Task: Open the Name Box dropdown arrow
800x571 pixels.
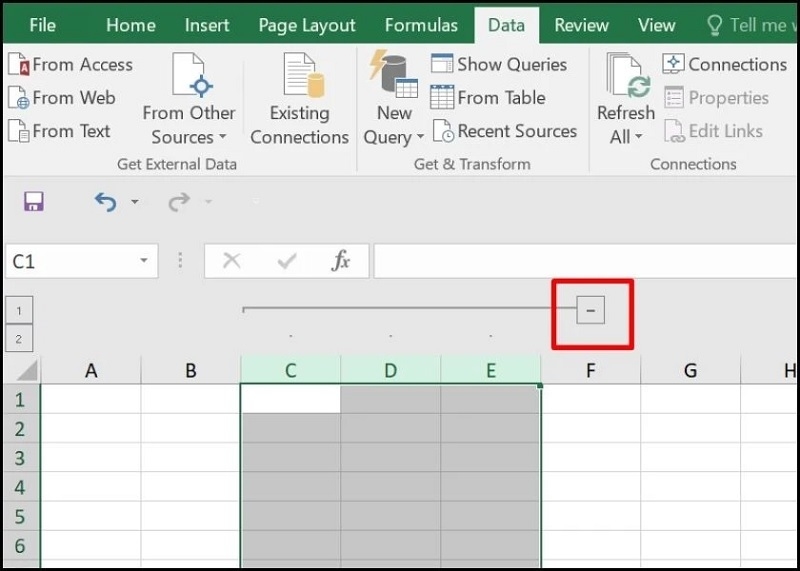Action: (x=144, y=261)
